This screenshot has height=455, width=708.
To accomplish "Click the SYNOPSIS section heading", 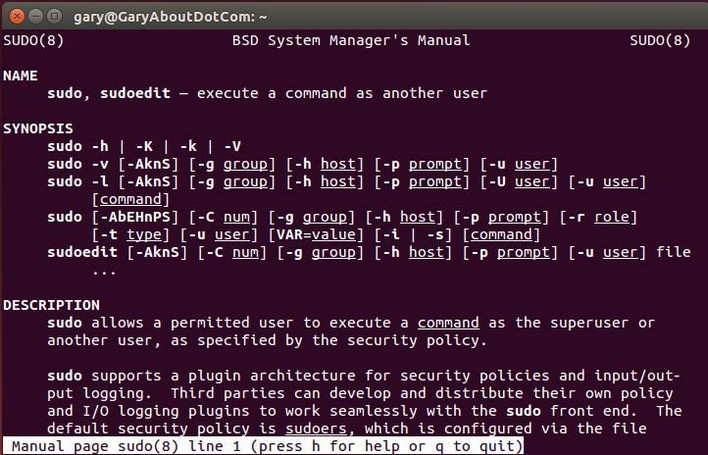I will [38, 129].
